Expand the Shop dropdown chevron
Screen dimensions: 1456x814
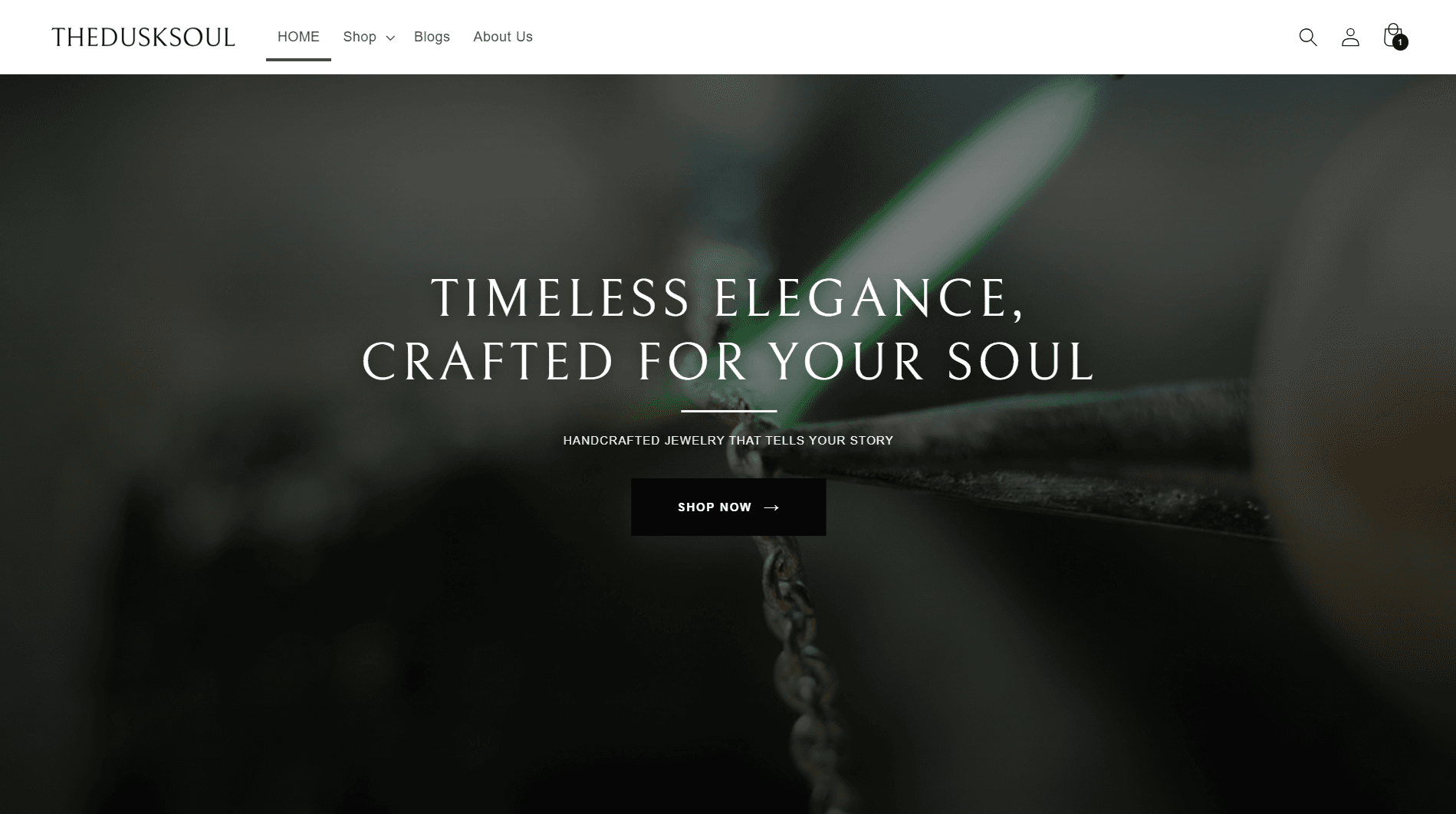(x=390, y=38)
